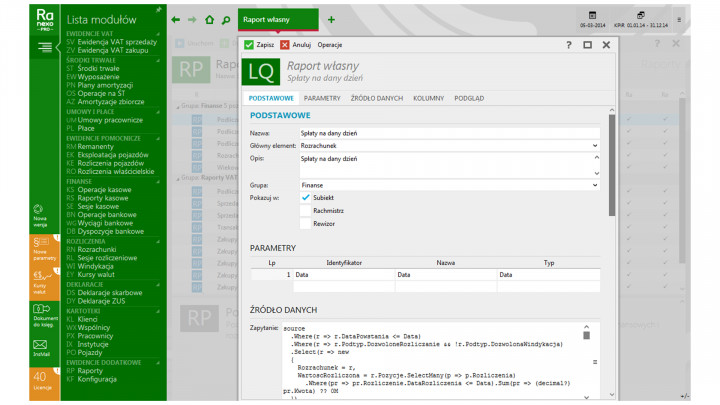720x405 pixels.
Task: Open the help question mark icon in the dialog
Action: pyautogui.click(x=568, y=45)
